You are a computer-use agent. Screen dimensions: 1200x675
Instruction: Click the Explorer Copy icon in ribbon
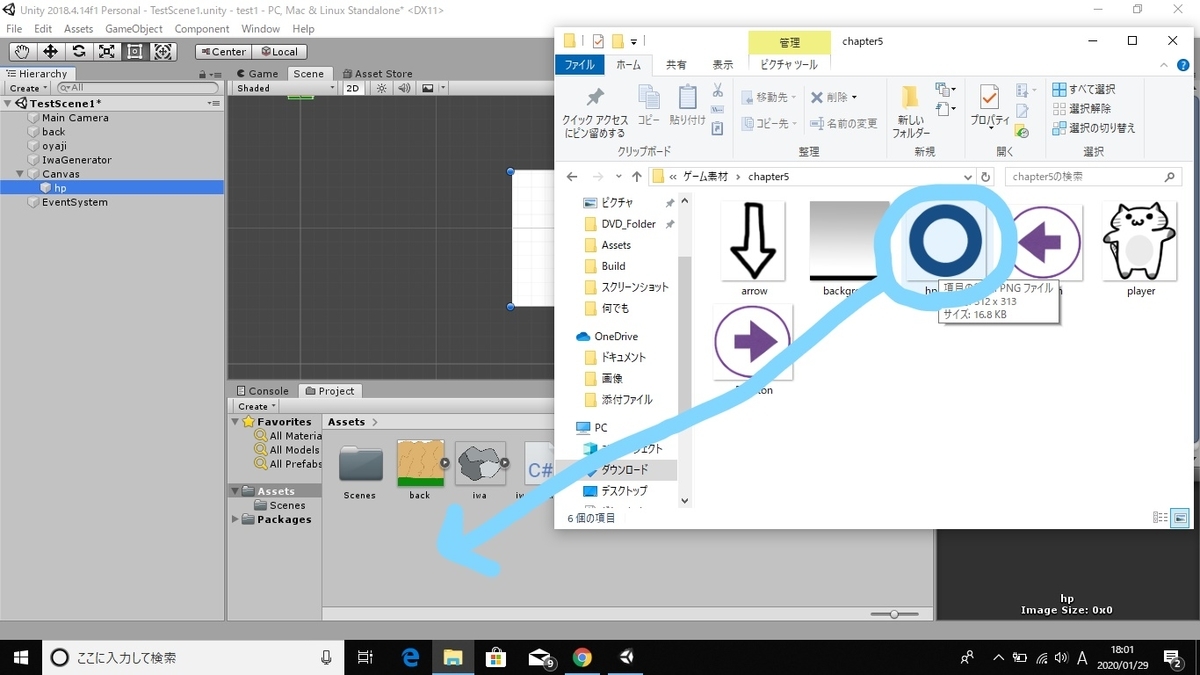[x=649, y=105]
